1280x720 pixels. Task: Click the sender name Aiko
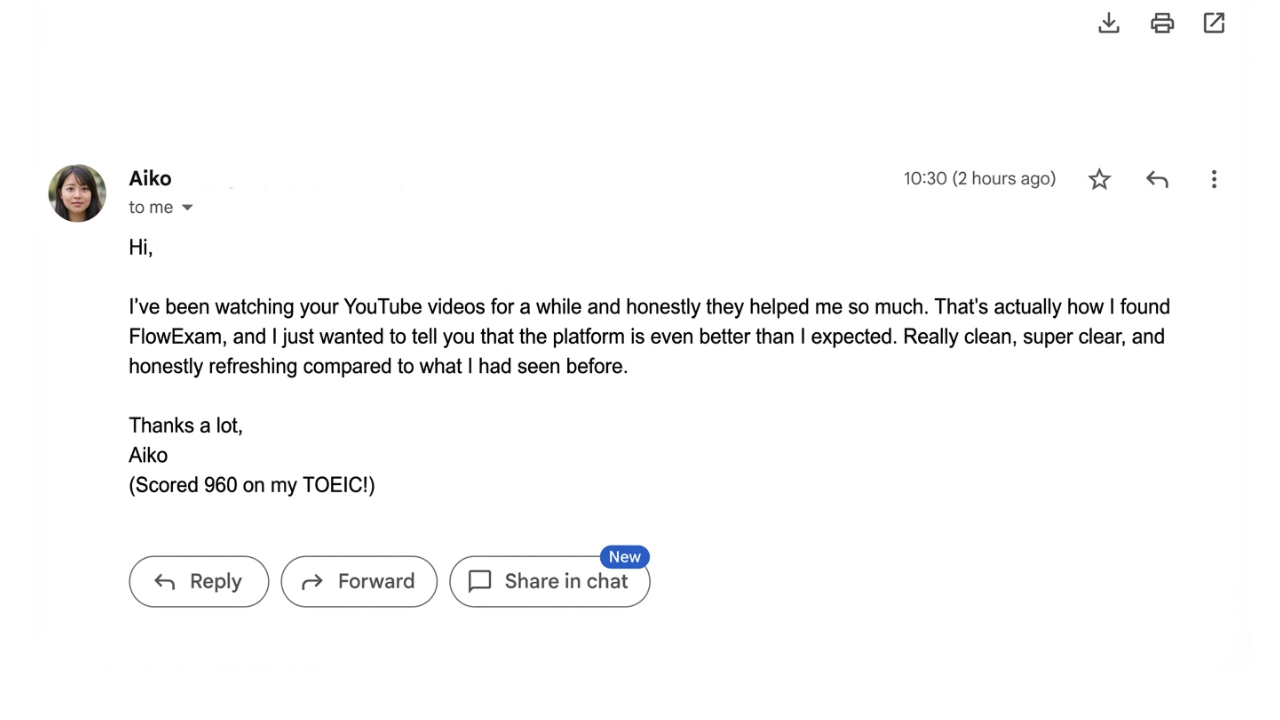[x=150, y=178]
